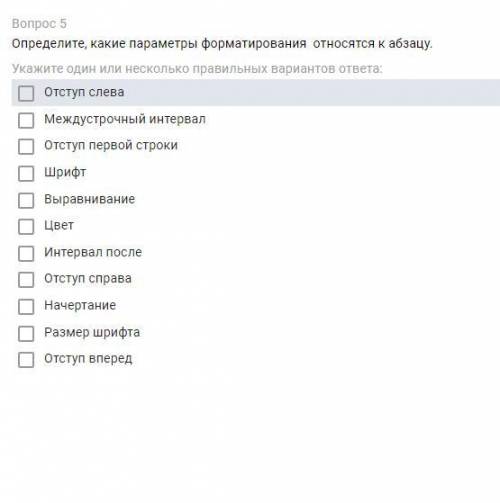Check the Междустрочный интервал checkbox
500x503 pixels.
(x=26, y=120)
